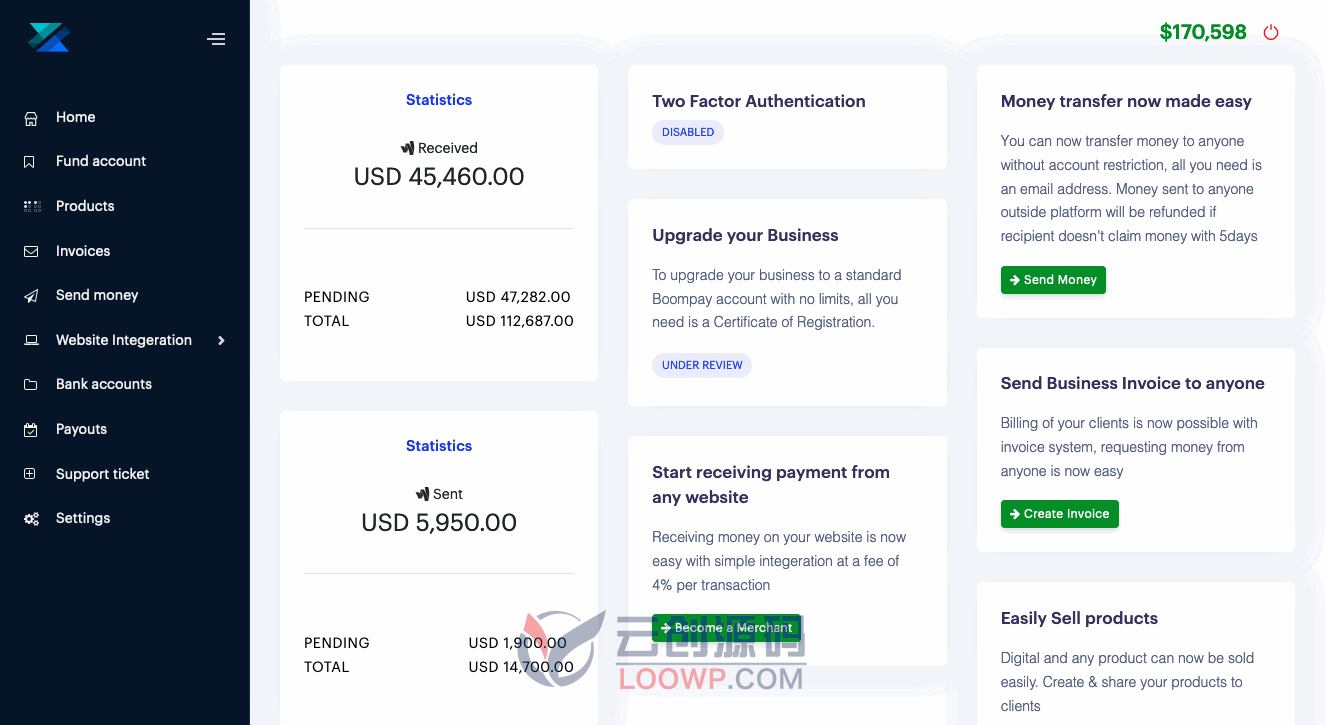
Task: Click the Send money paper-plane icon
Action: tap(31, 296)
